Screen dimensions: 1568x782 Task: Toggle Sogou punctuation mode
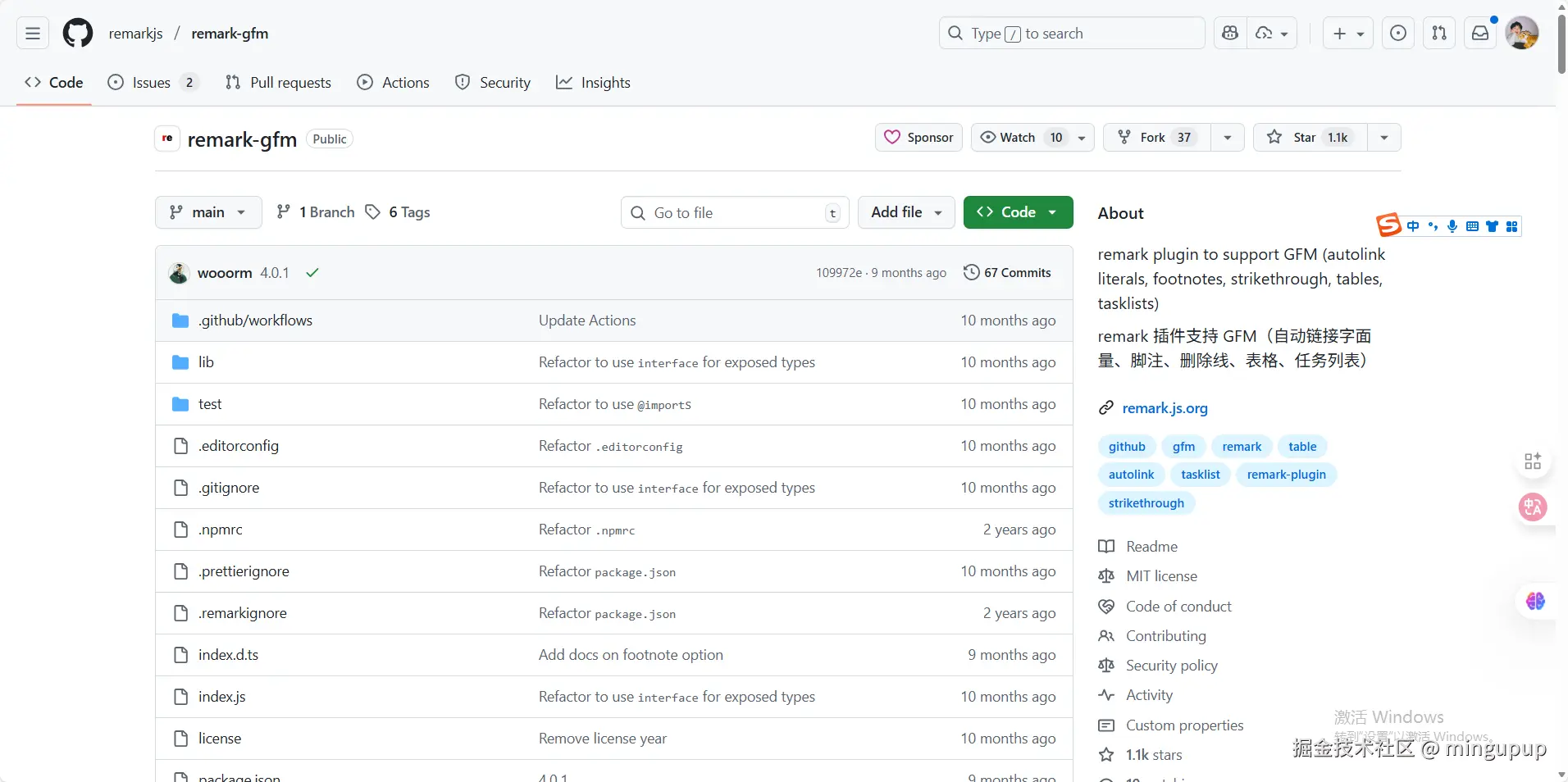tap(1433, 226)
